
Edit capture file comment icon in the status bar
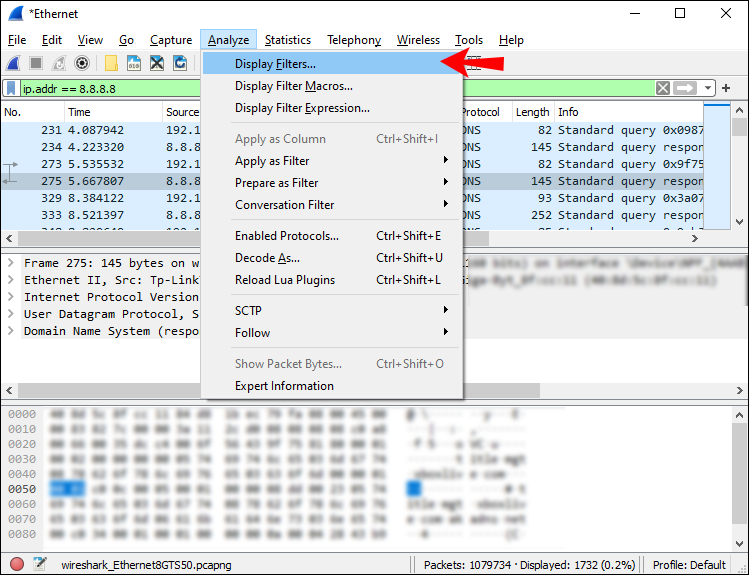click(x=40, y=564)
